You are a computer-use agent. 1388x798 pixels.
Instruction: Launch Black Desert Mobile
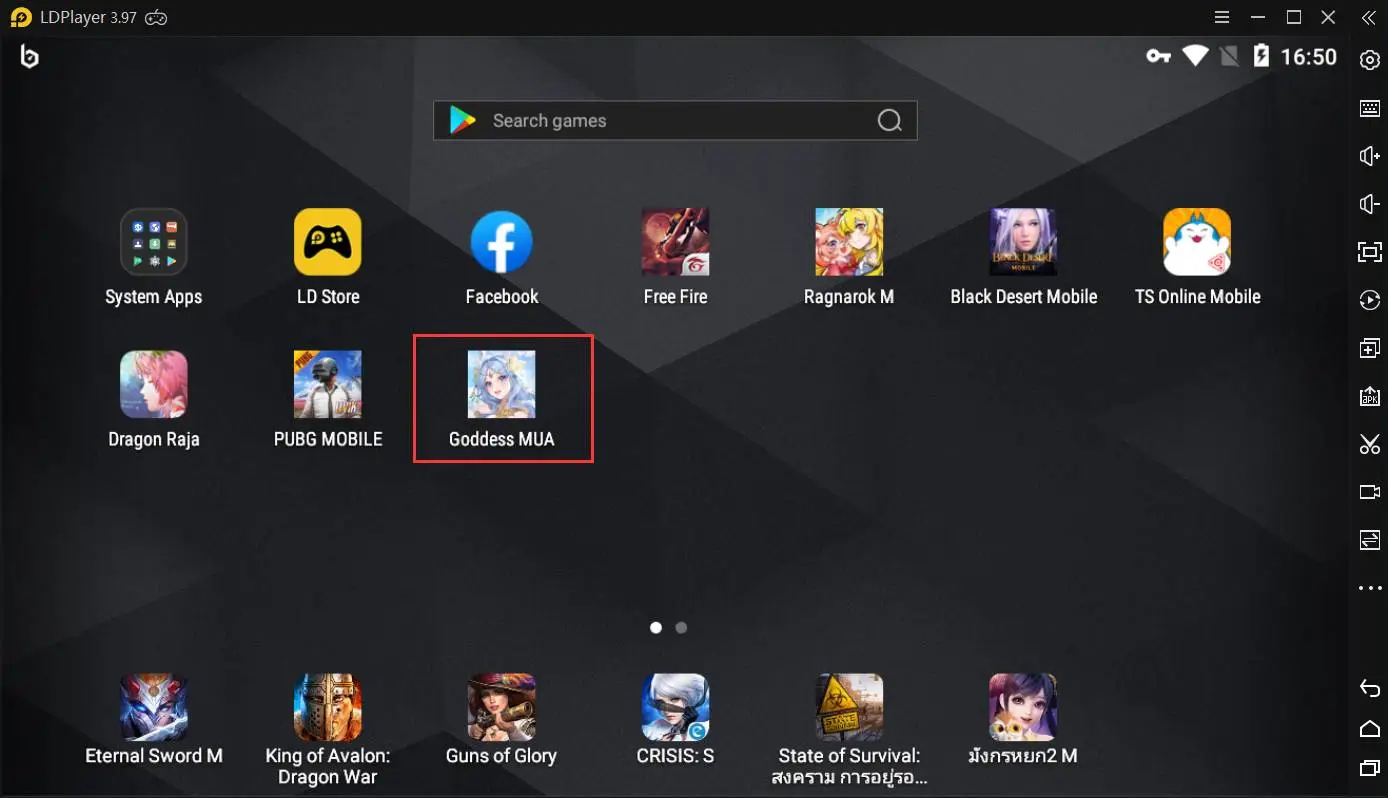[1023, 242]
